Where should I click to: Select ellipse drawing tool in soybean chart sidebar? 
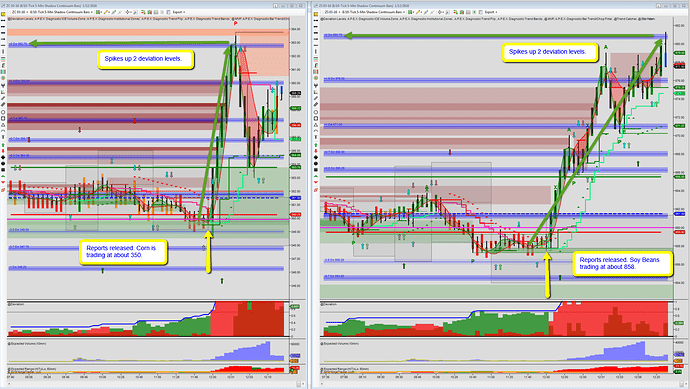tap(316, 112)
